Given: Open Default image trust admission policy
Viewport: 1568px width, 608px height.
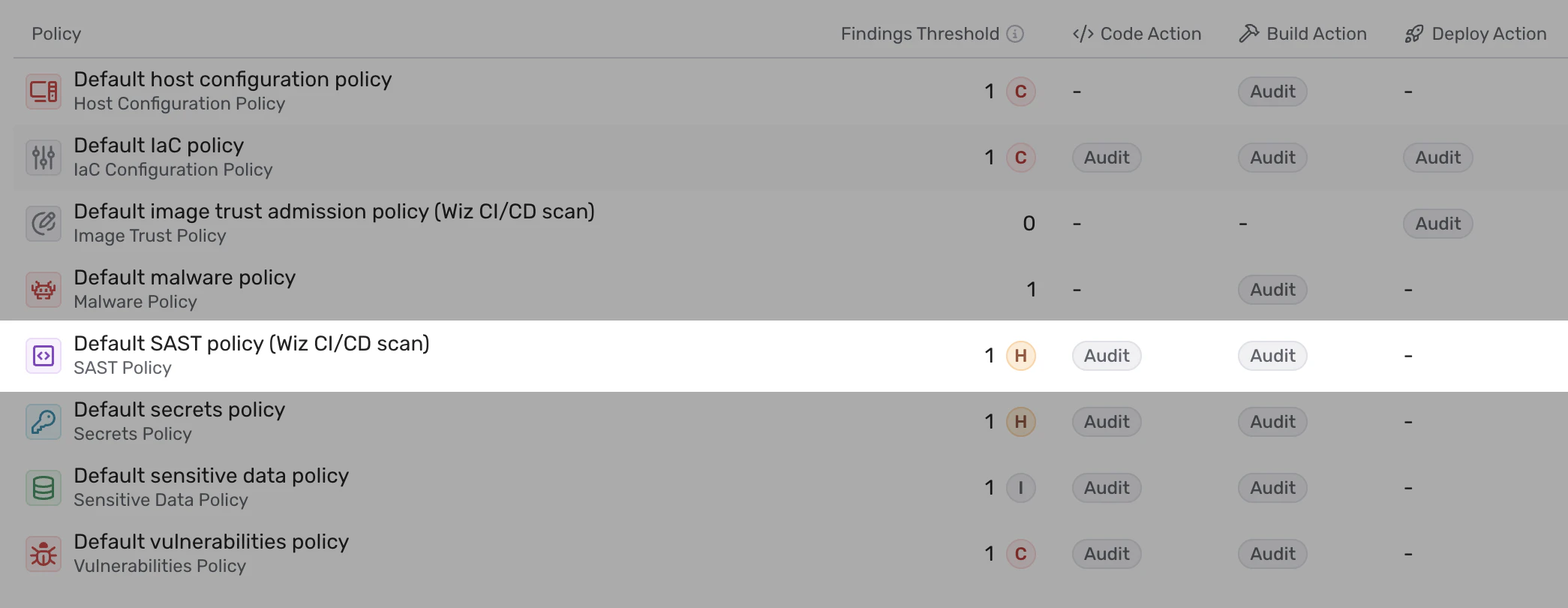Looking at the screenshot, I should click(x=334, y=212).
